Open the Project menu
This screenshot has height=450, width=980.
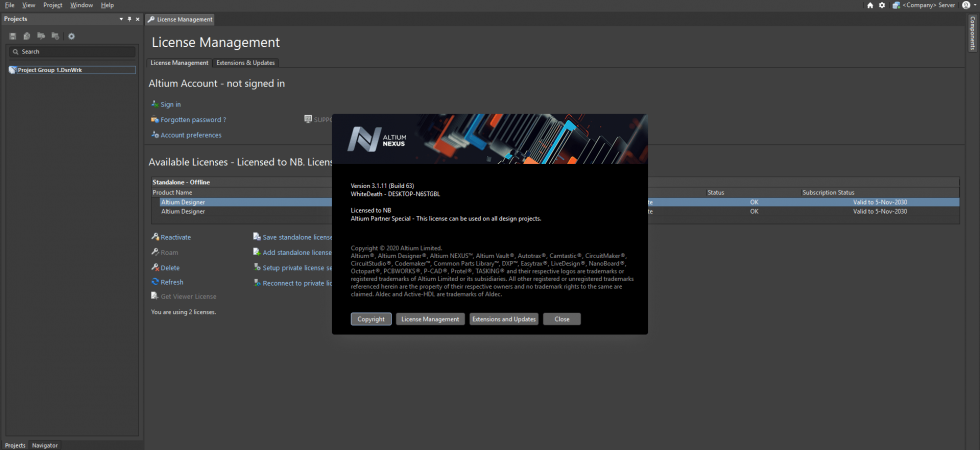point(52,5)
